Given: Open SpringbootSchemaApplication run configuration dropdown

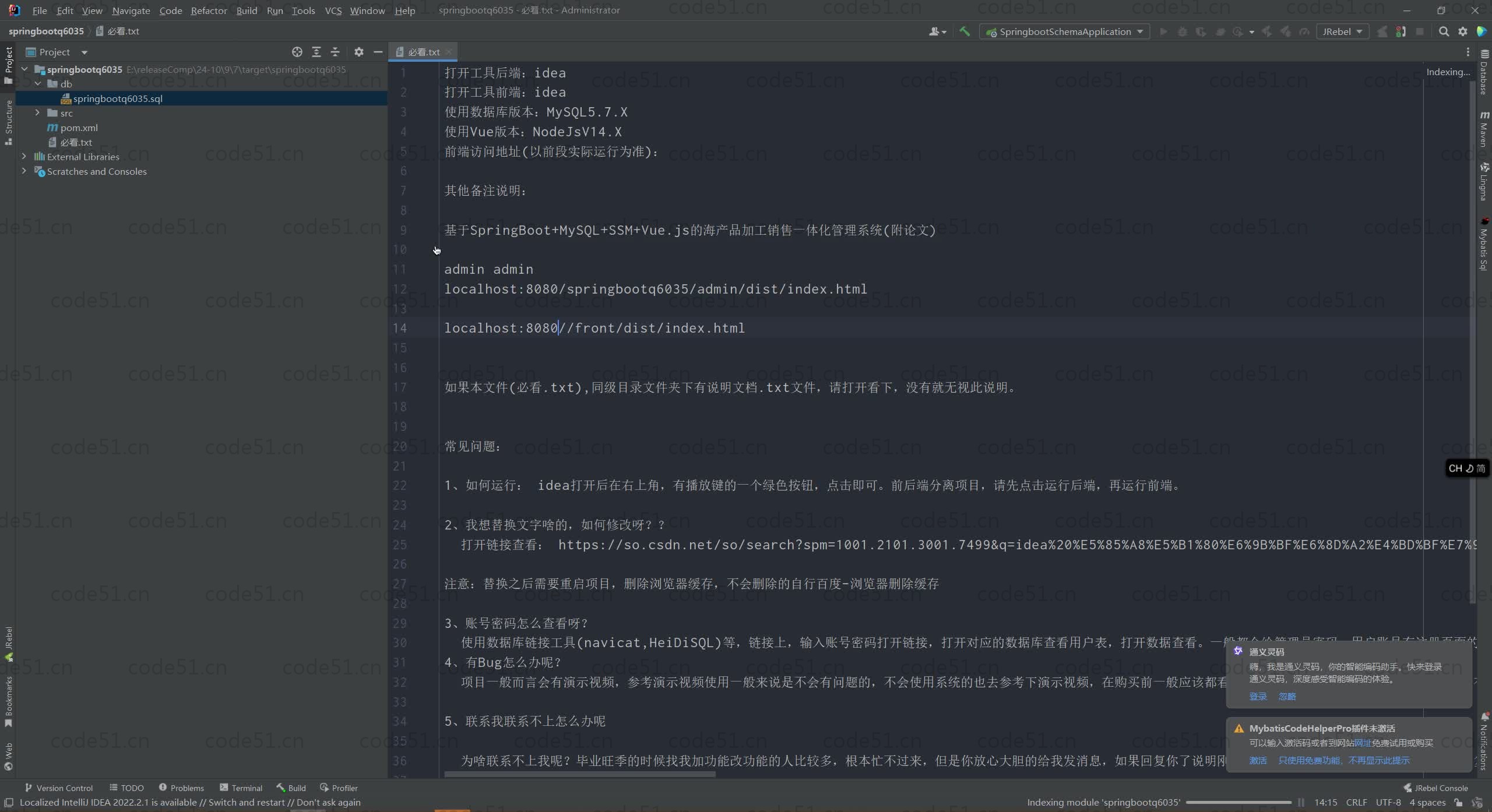Looking at the screenshot, I should coord(1064,31).
